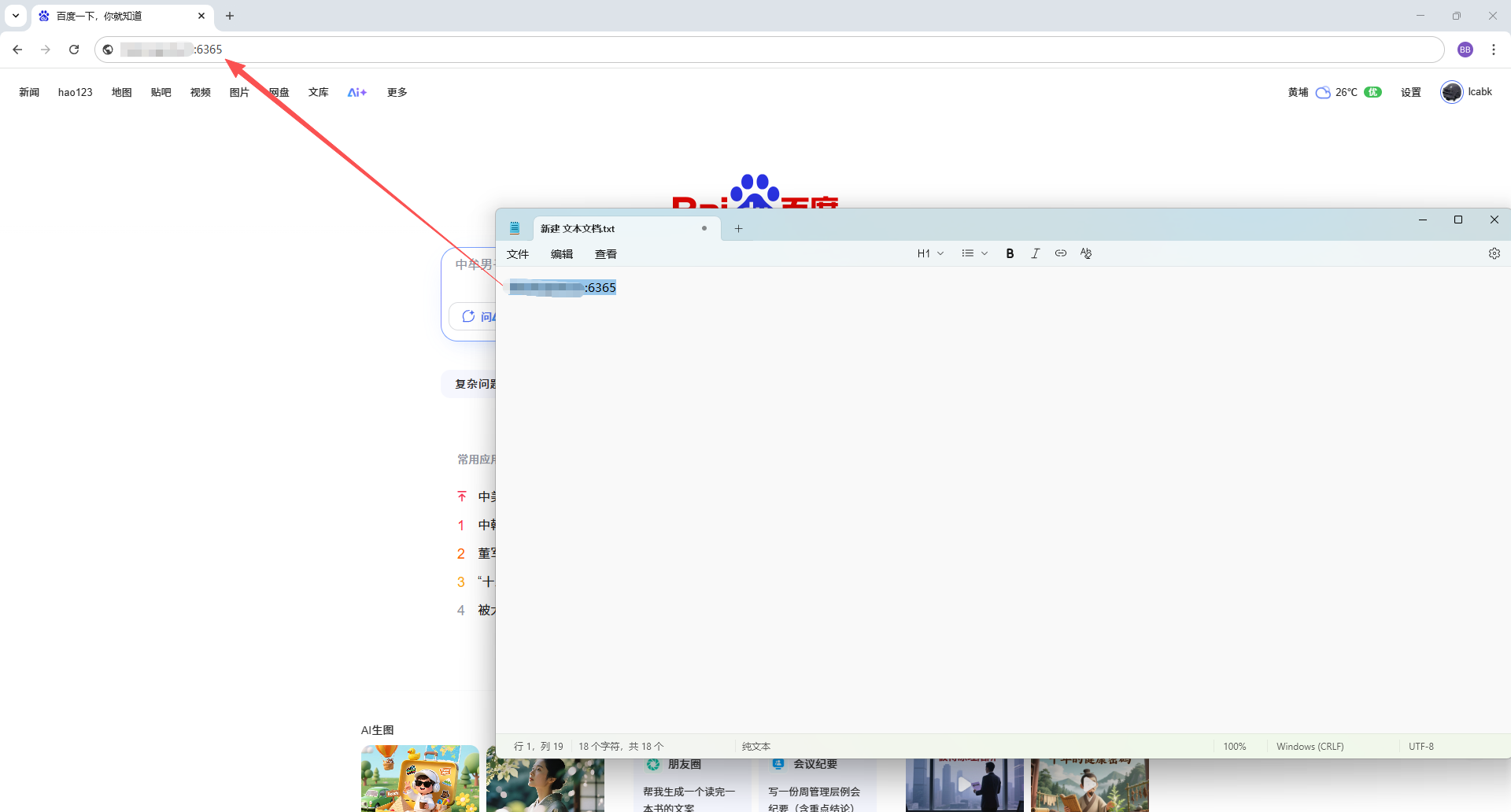Open the 查看 menu in Notepad
1511x812 pixels.
point(606,254)
